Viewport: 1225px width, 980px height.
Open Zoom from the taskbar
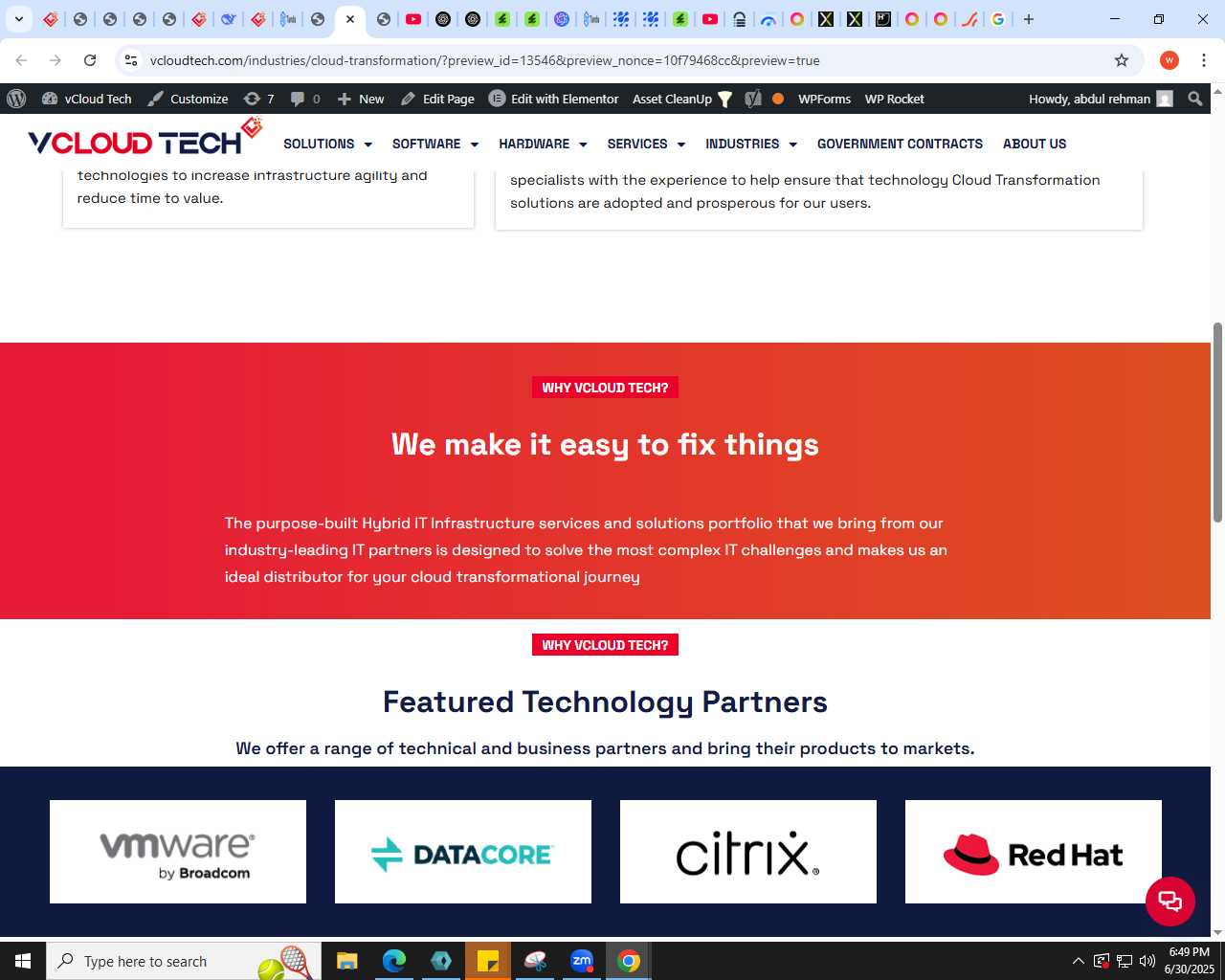(582, 961)
